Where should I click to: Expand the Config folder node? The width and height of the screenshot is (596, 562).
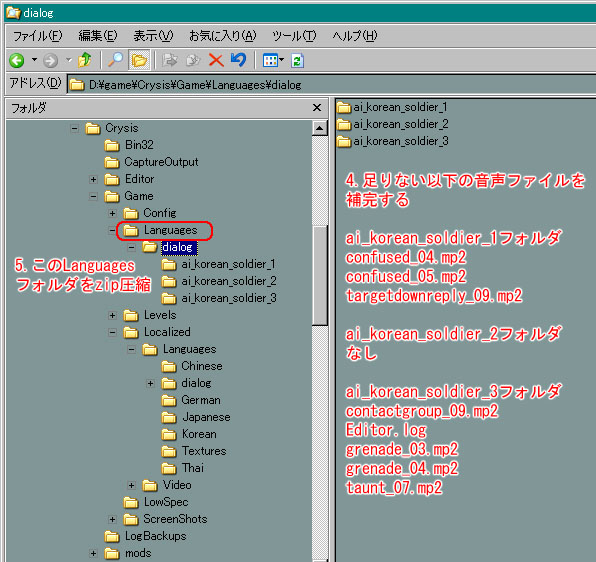click(113, 214)
